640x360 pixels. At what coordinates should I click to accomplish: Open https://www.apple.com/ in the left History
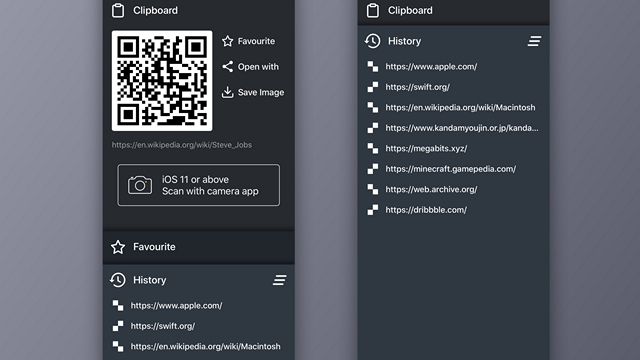pyautogui.click(x=176, y=305)
